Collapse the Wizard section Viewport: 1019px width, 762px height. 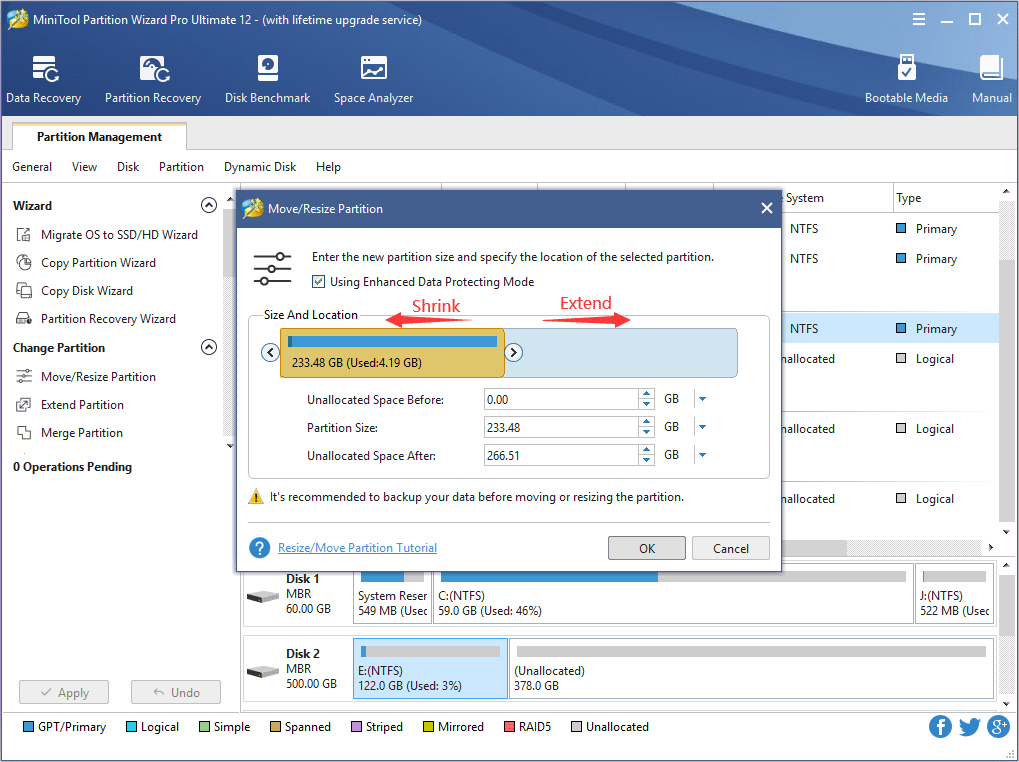click(x=209, y=204)
